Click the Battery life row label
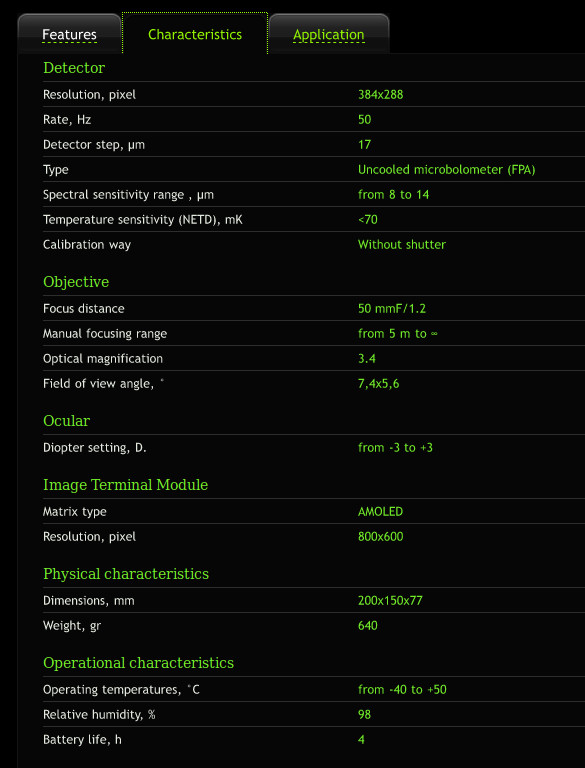The width and height of the screenshot is (585, 768). tap(82, 740)
